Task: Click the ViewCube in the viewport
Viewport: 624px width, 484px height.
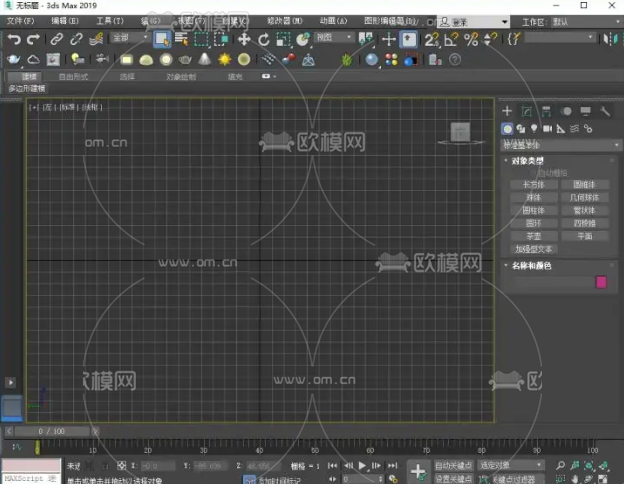Action: pos(461,131)
